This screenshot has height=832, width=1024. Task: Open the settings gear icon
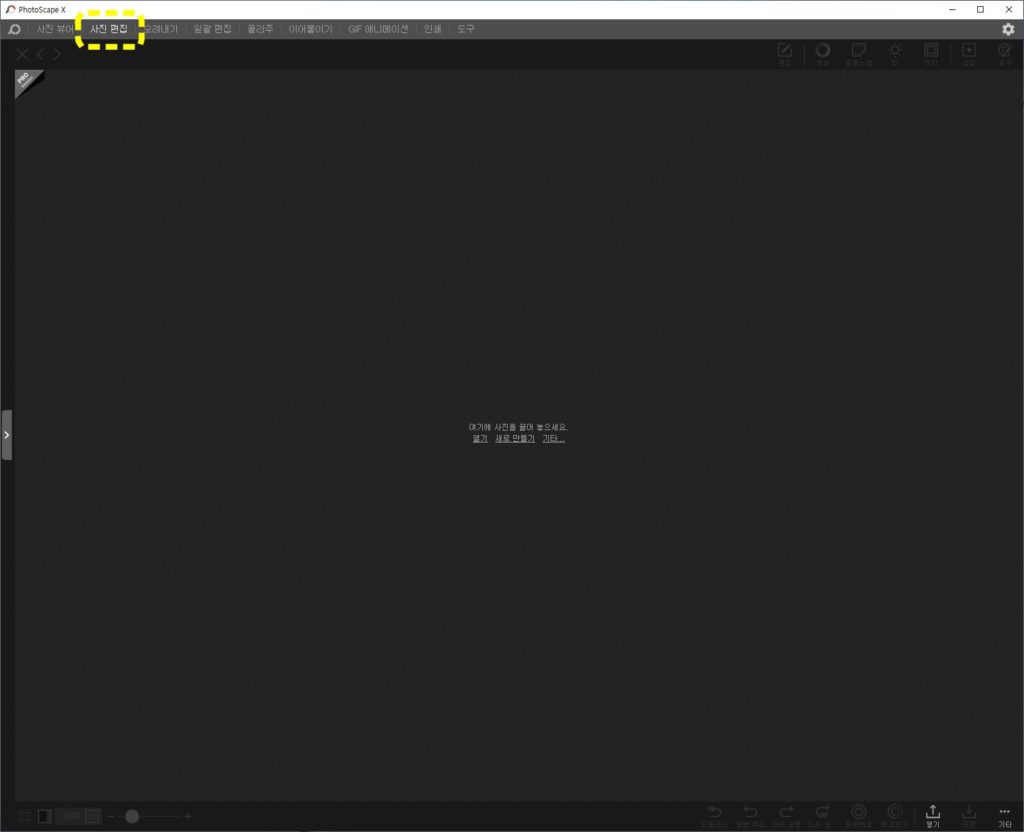click(1008, 29)
